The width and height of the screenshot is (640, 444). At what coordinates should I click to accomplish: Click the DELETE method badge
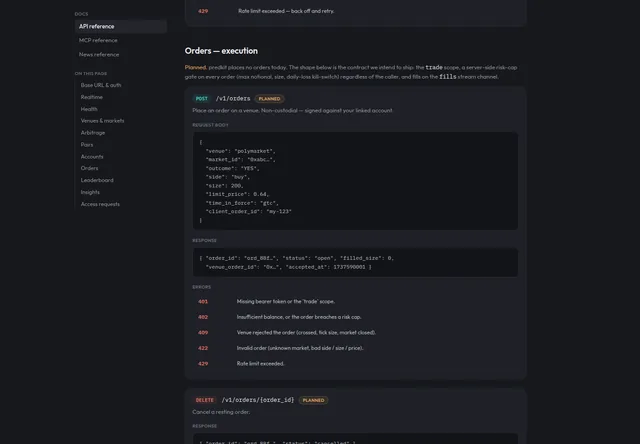(204, 400)
